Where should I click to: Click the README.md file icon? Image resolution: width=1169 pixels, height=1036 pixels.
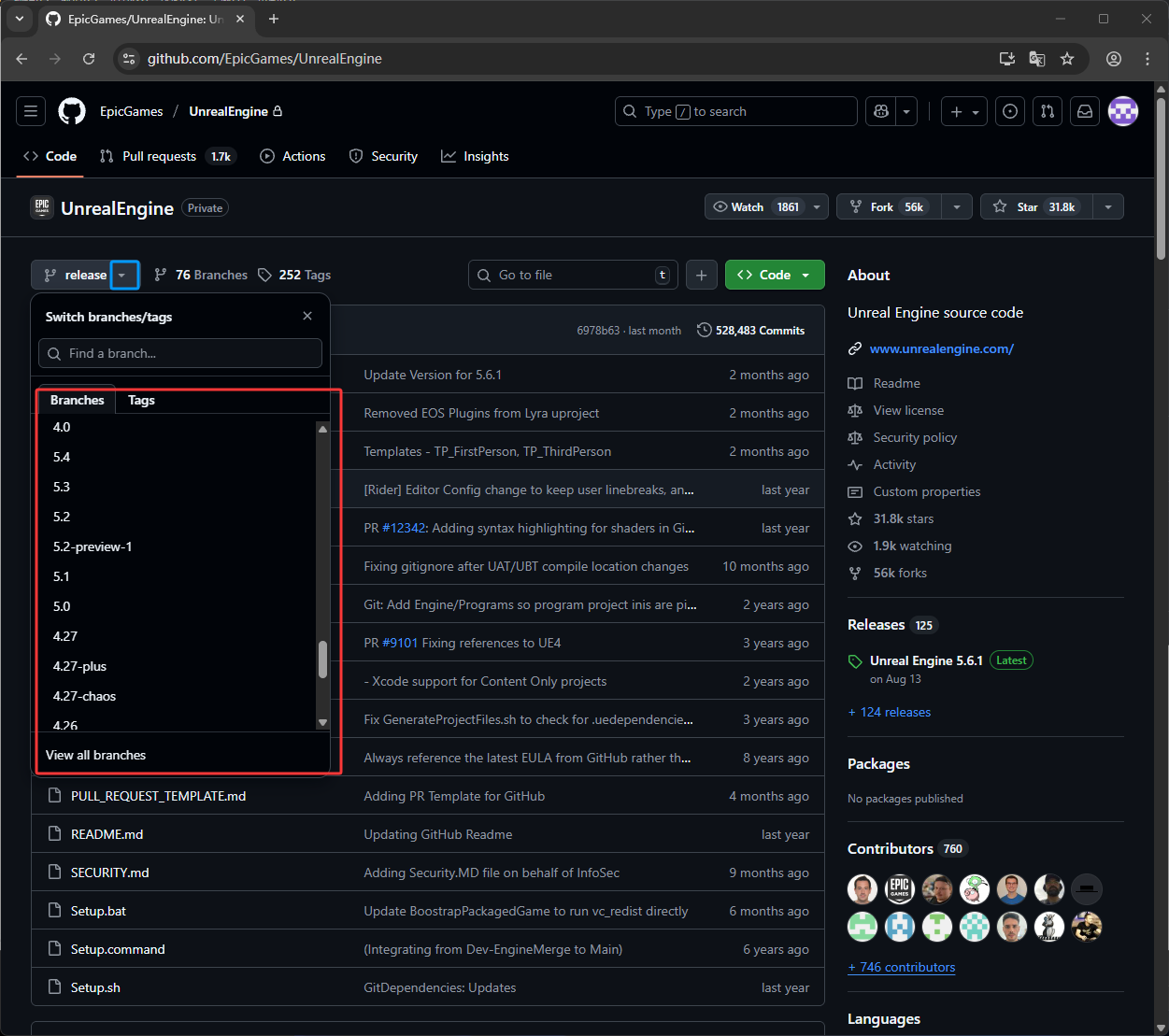[53, 834]
